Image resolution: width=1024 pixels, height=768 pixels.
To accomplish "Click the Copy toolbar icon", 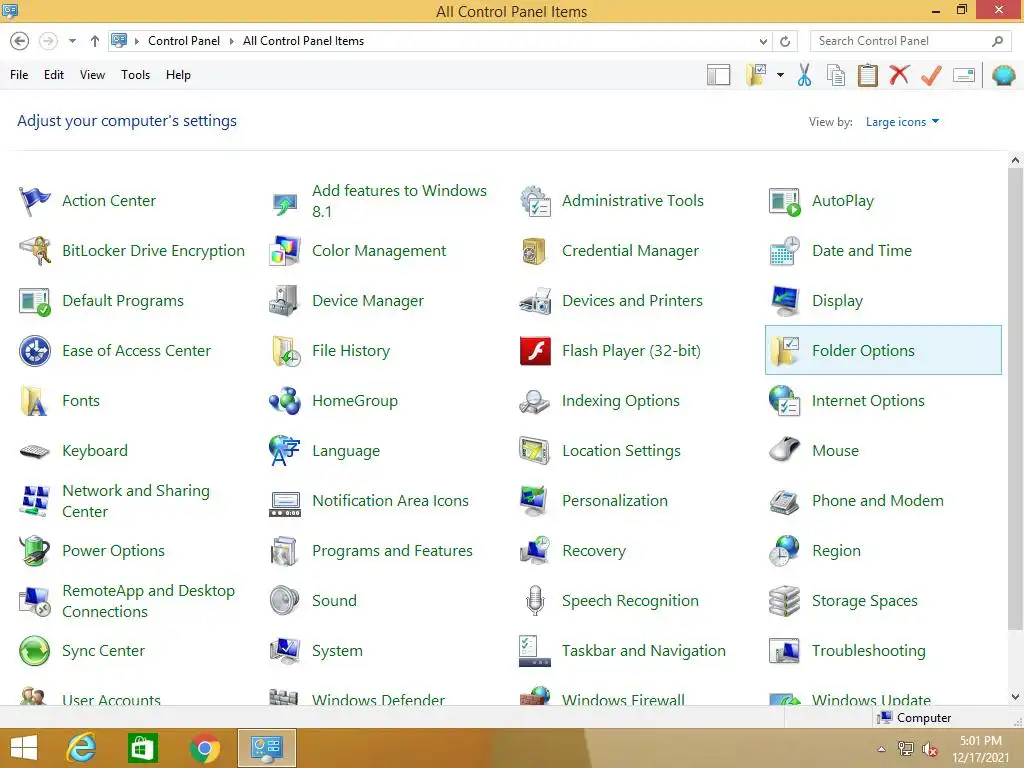I will (x=836, y=75).
